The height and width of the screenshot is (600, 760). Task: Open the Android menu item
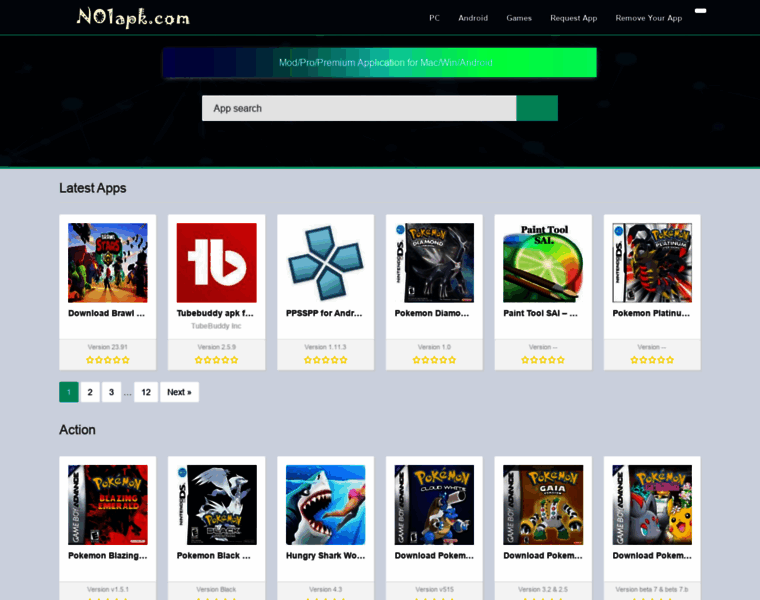(473, 18)
